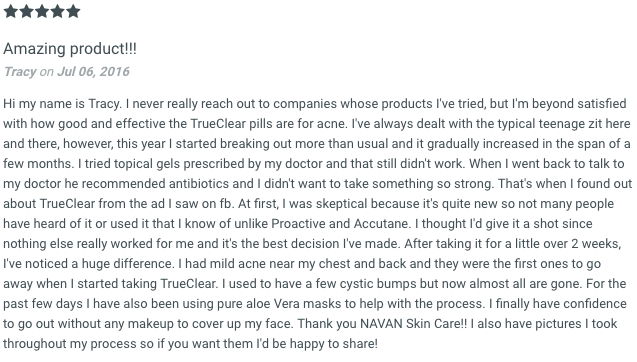This screenshot has height=362, width=637.
Task: Click the fourth rating star
Action: click(x=57, y=11)
